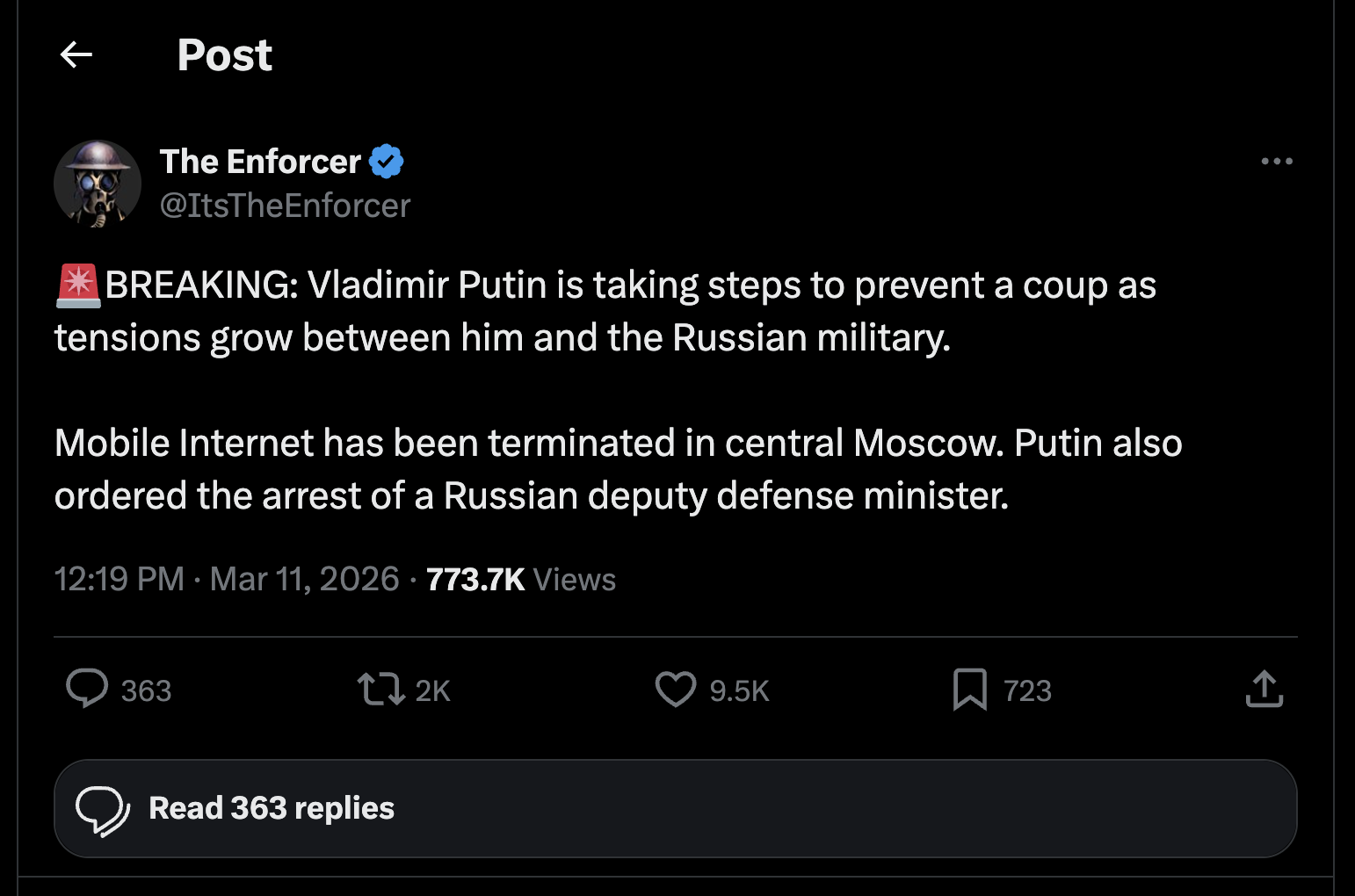1355x896 pixels.
Task: Bookmark this post
Action: coord(970,689)
